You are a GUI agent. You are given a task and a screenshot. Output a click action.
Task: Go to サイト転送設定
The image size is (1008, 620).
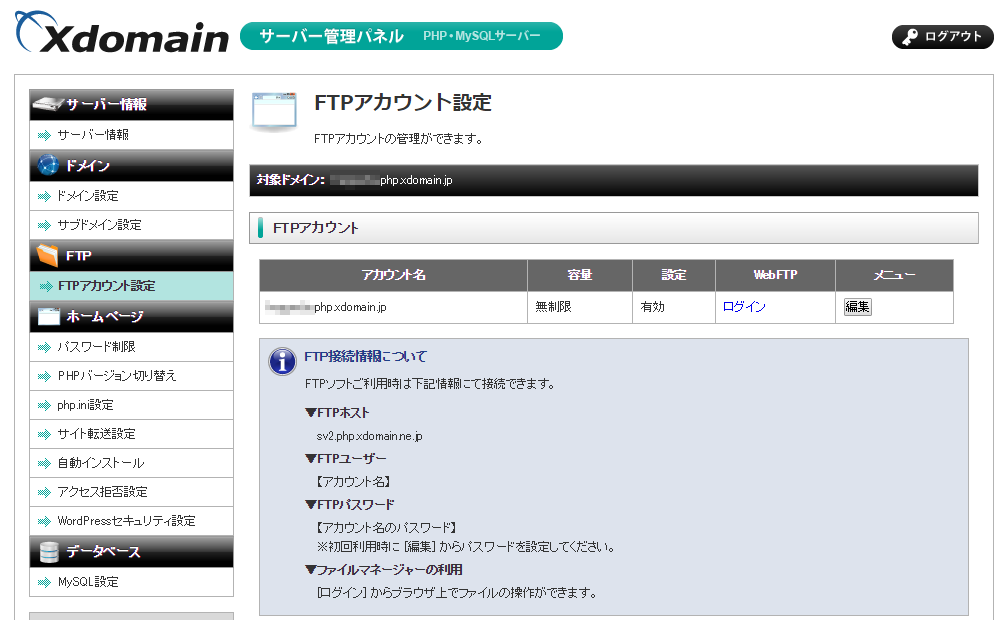131,434
